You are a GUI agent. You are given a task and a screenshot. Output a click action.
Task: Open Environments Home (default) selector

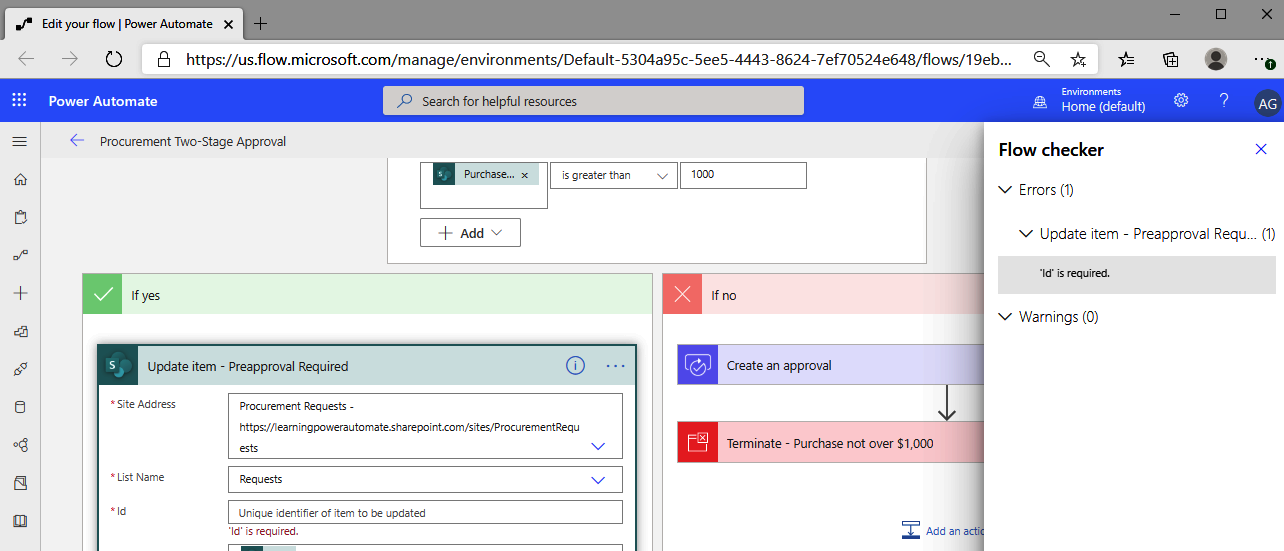coord(1103,100)
